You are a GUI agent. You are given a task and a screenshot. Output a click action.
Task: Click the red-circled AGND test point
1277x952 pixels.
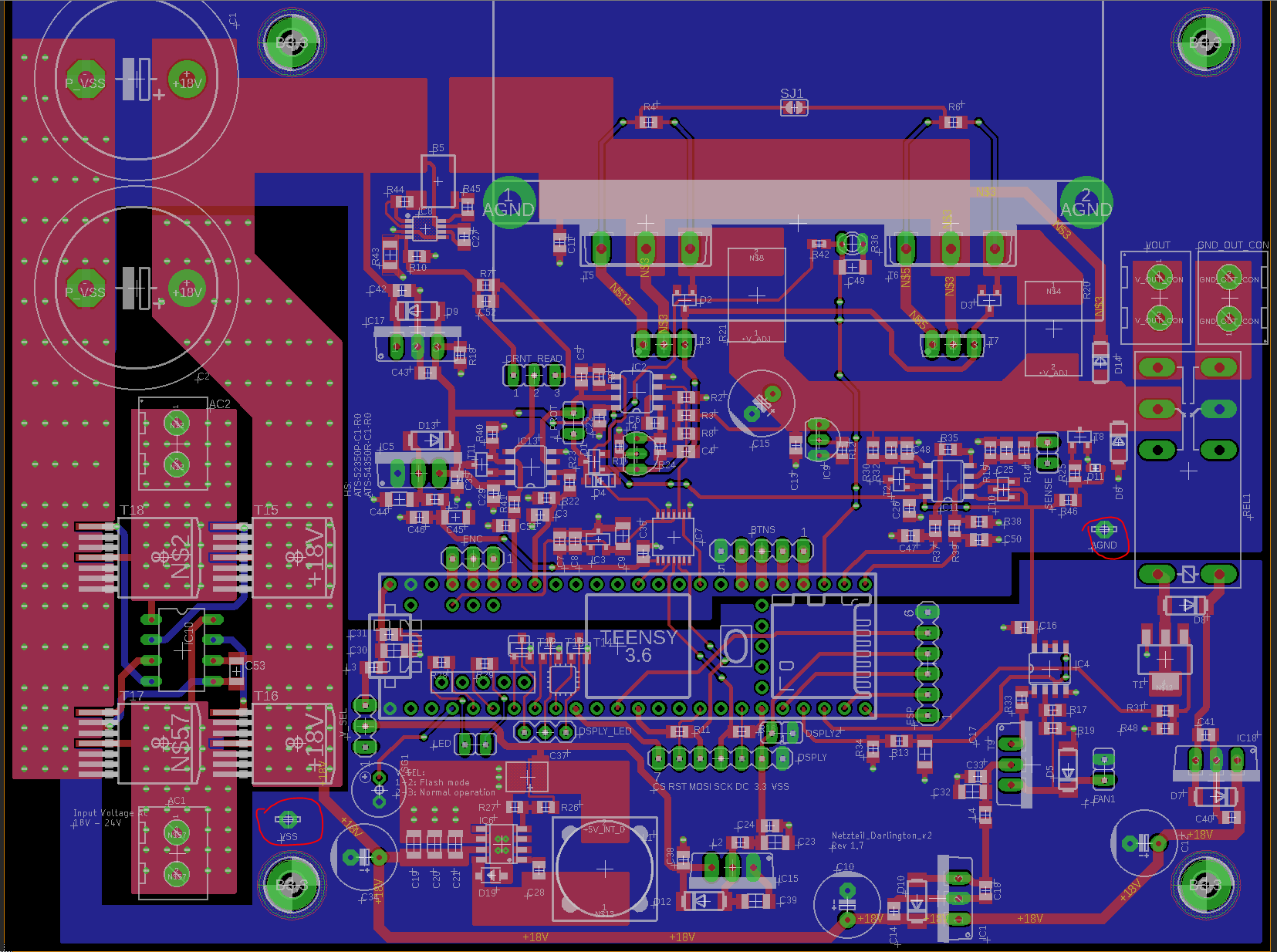coord(1104,529)
